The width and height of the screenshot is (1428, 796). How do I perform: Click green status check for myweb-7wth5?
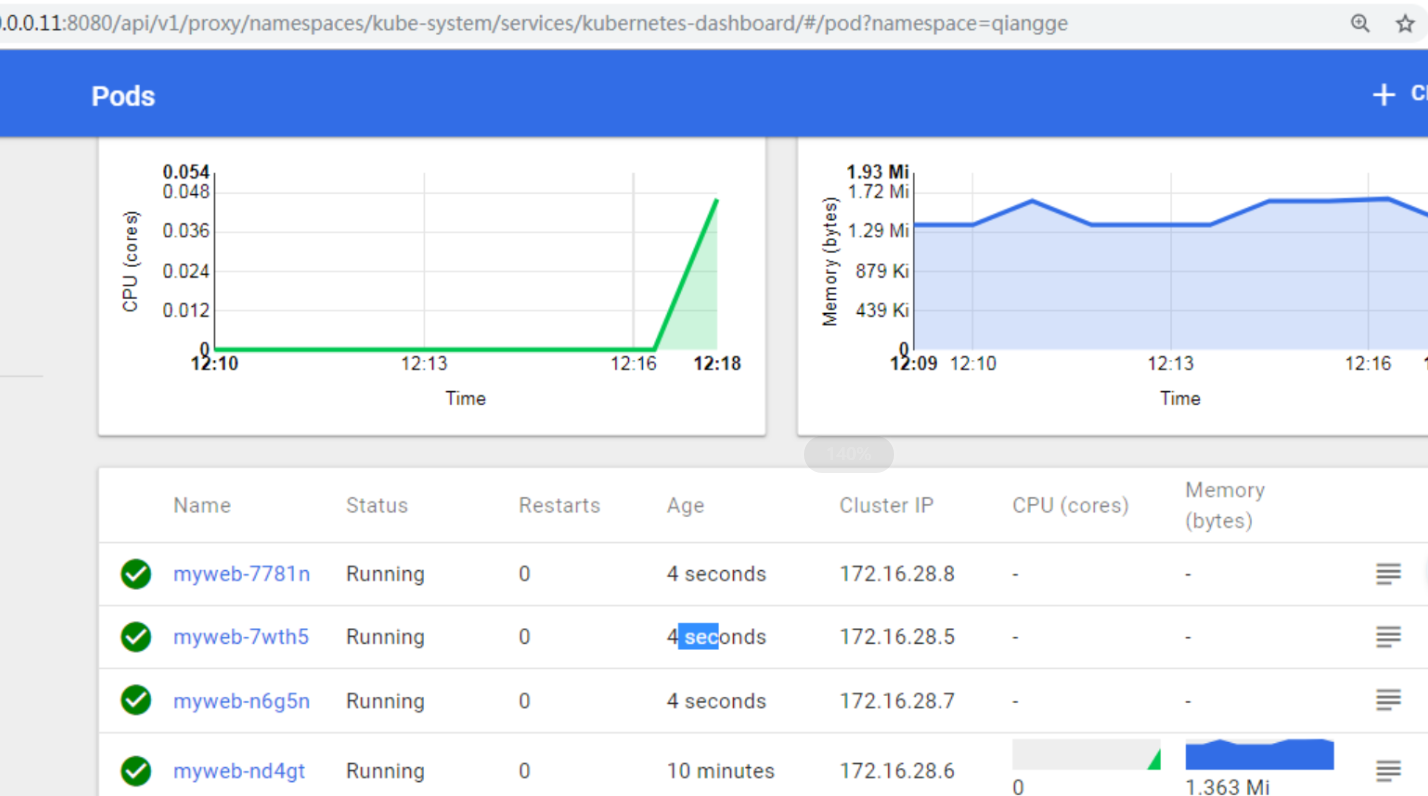click(136, 637)
